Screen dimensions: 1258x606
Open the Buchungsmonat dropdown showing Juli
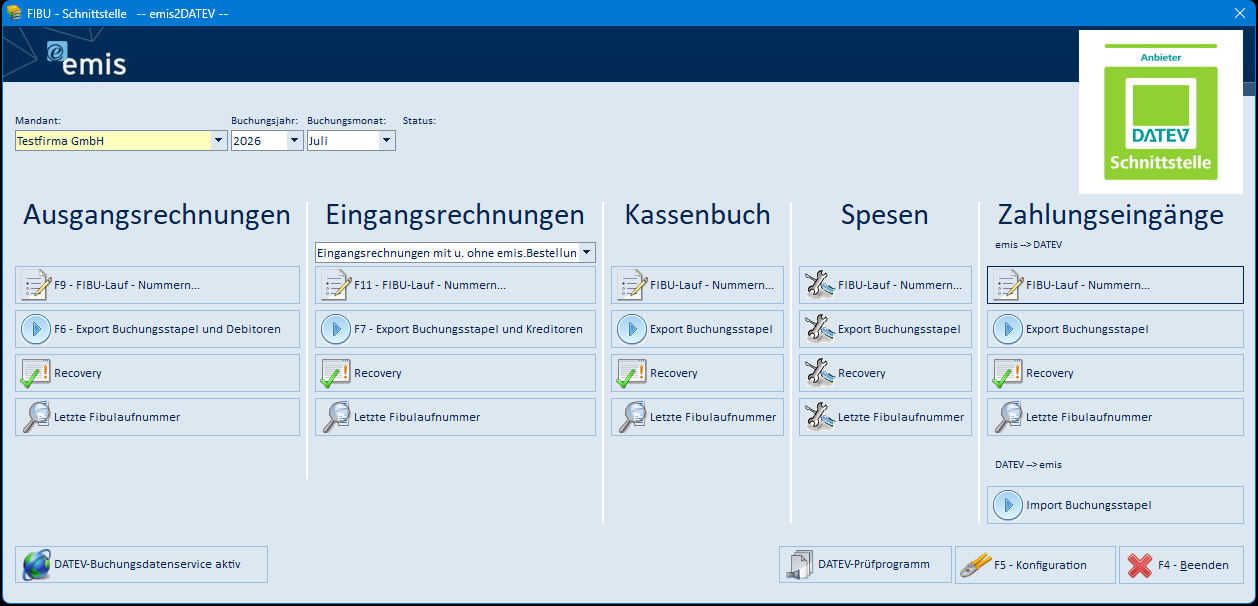386,141
